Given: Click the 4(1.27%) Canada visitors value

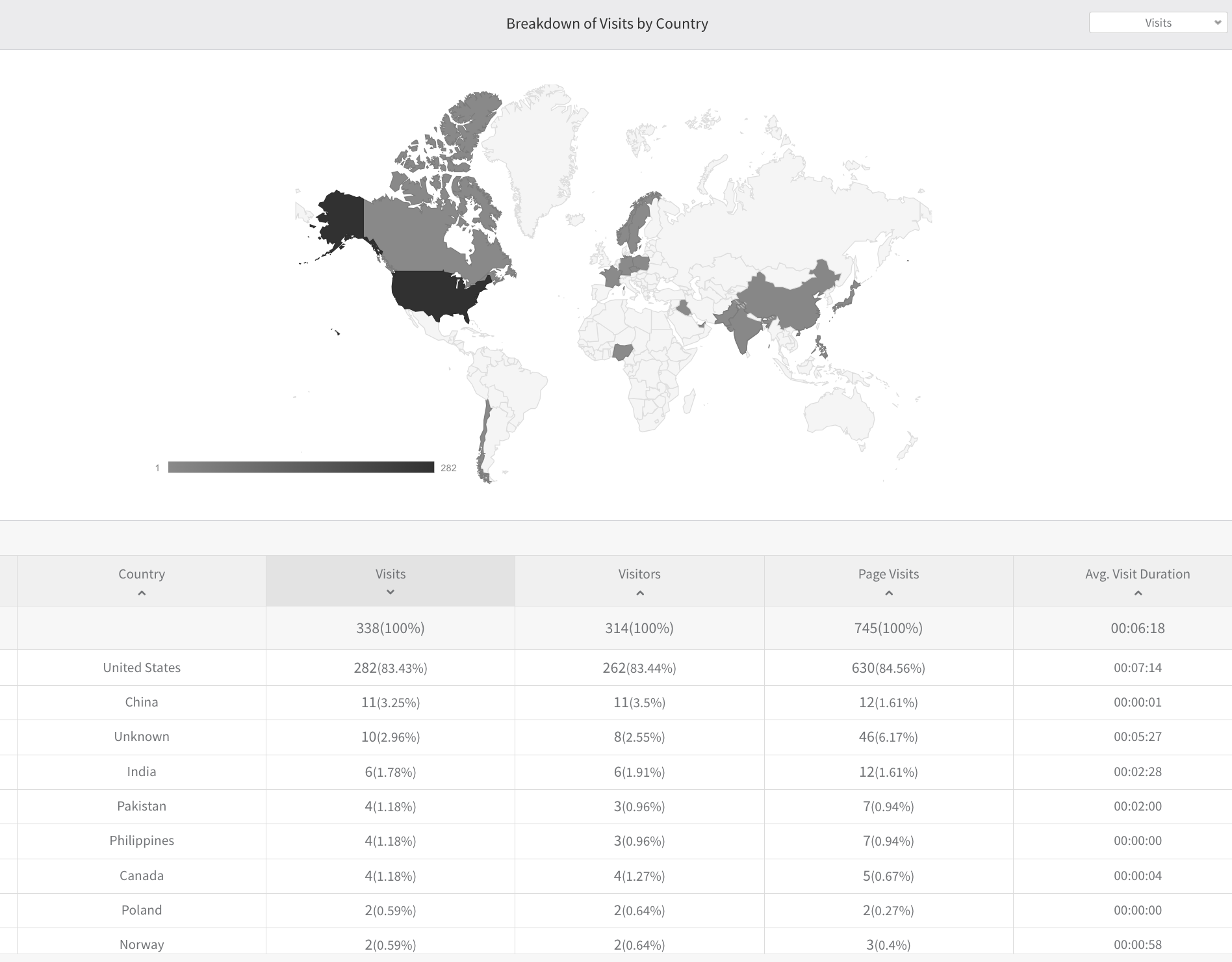Looking at the screenshot, I should (x=639, y=876).
